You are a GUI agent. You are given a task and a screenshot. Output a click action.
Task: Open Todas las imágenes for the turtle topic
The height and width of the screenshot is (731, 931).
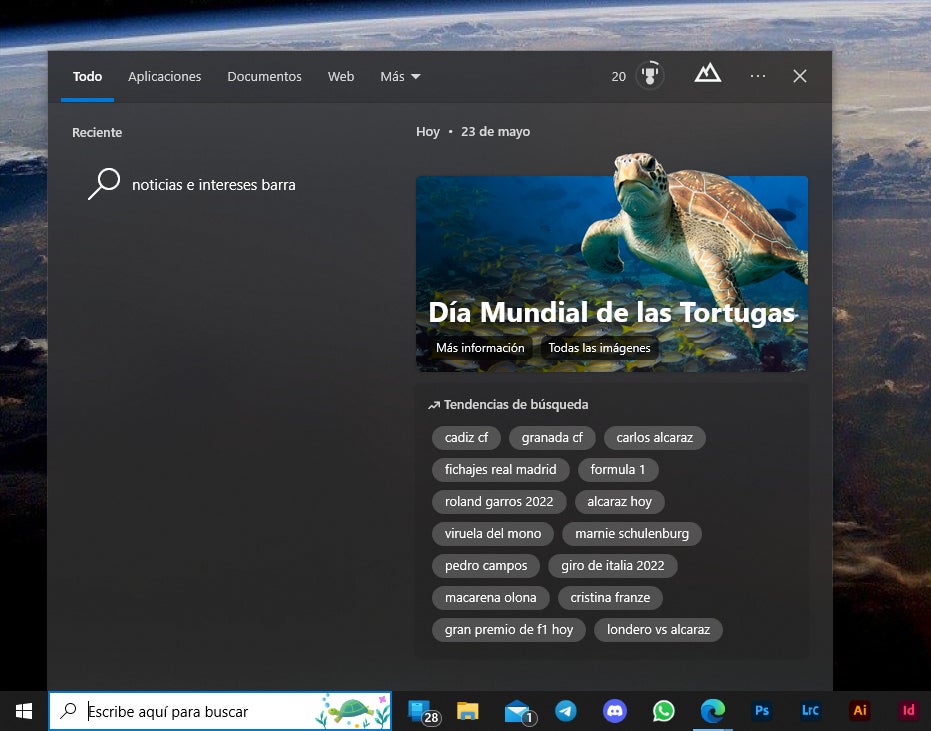599,348
